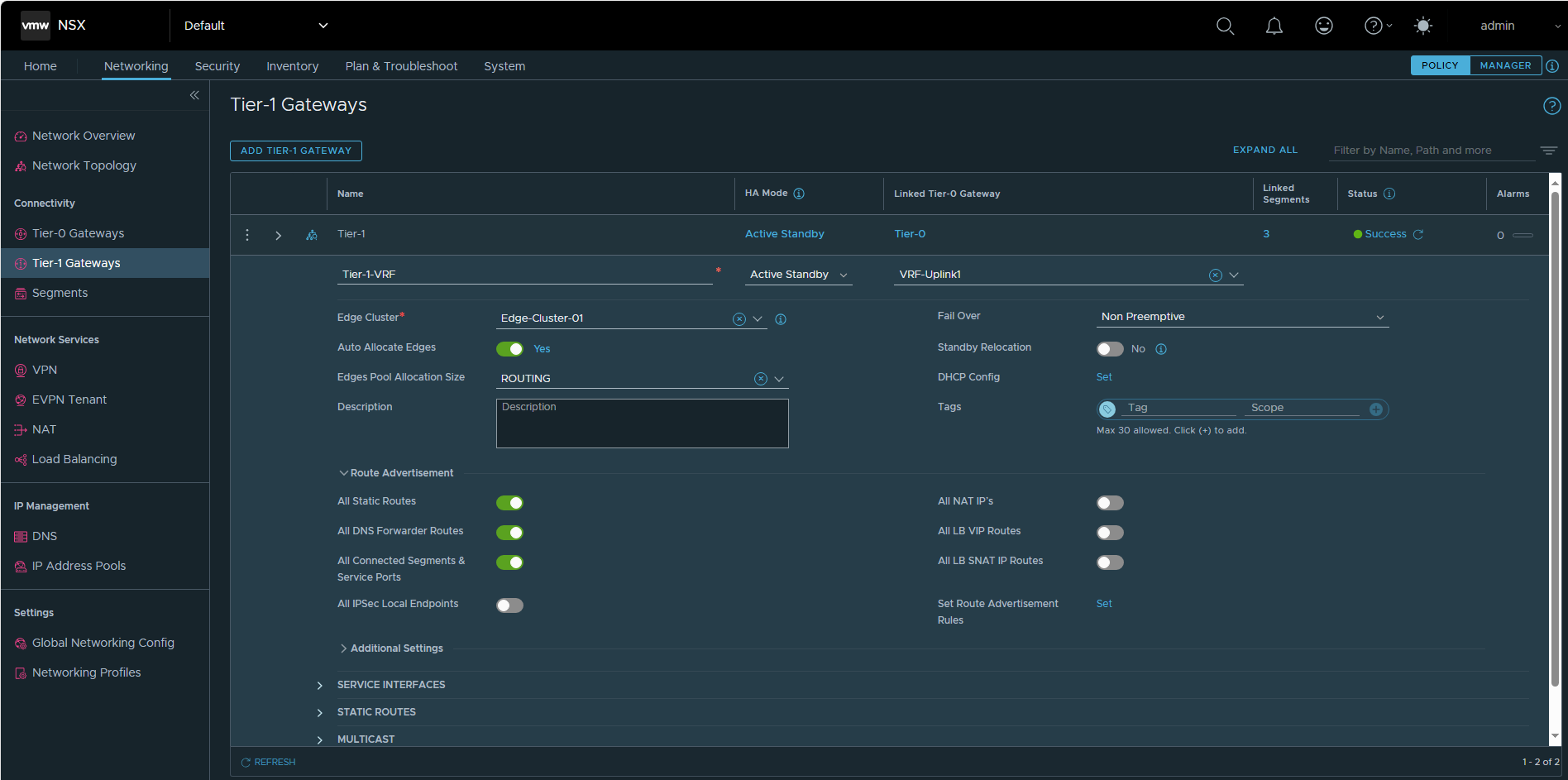Click the HA Mode info icon
The image size is (1568, 780).
click(799, 194)
